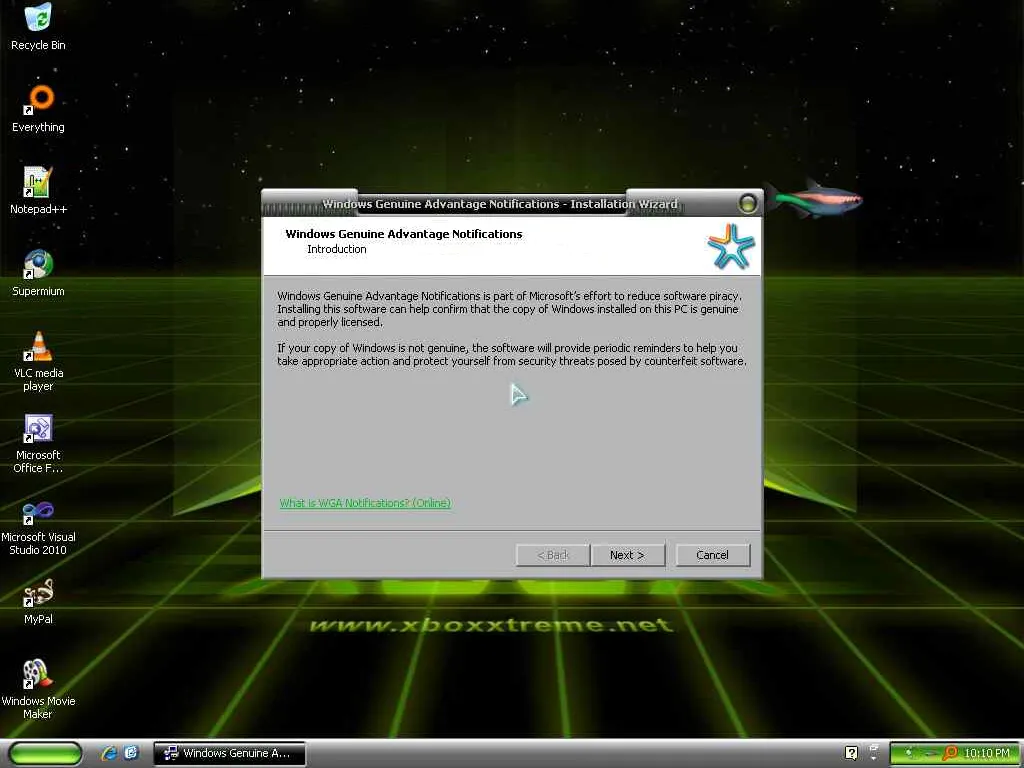Click the Windows Genuine Advantage Notifications header
This screenshot has width=1024, height=768.
click(404, 234)
